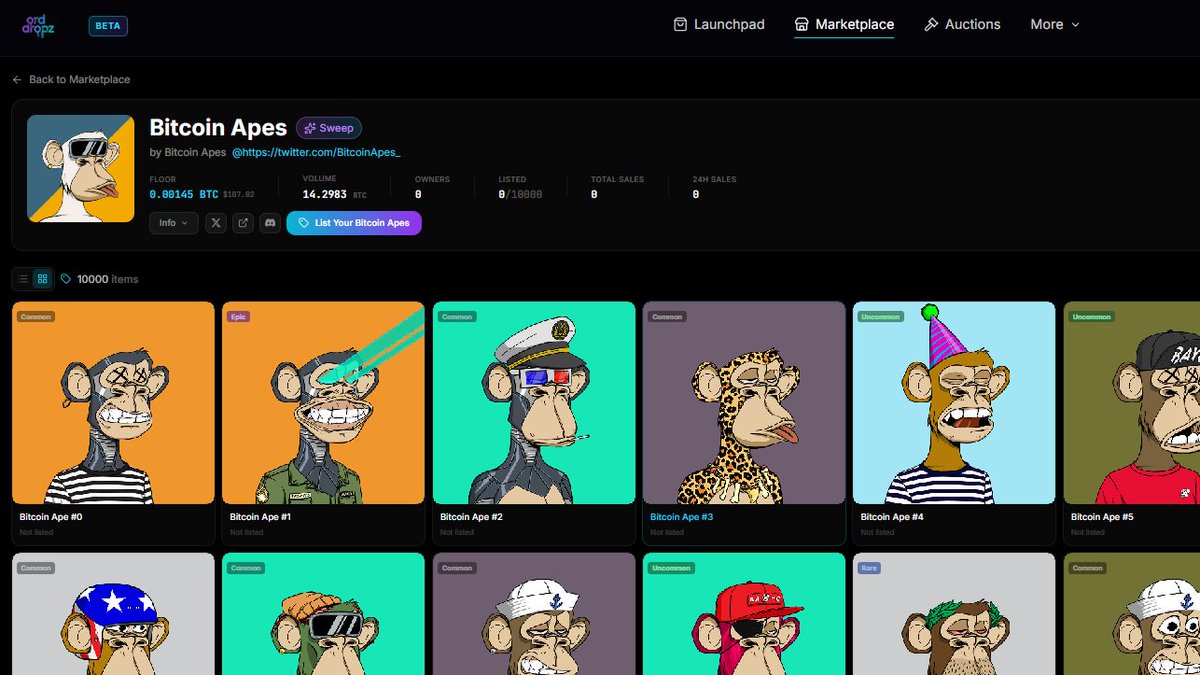Click the Bitcoin Ape #2 title
The image size is (1200, 675).
coord(471,517)
